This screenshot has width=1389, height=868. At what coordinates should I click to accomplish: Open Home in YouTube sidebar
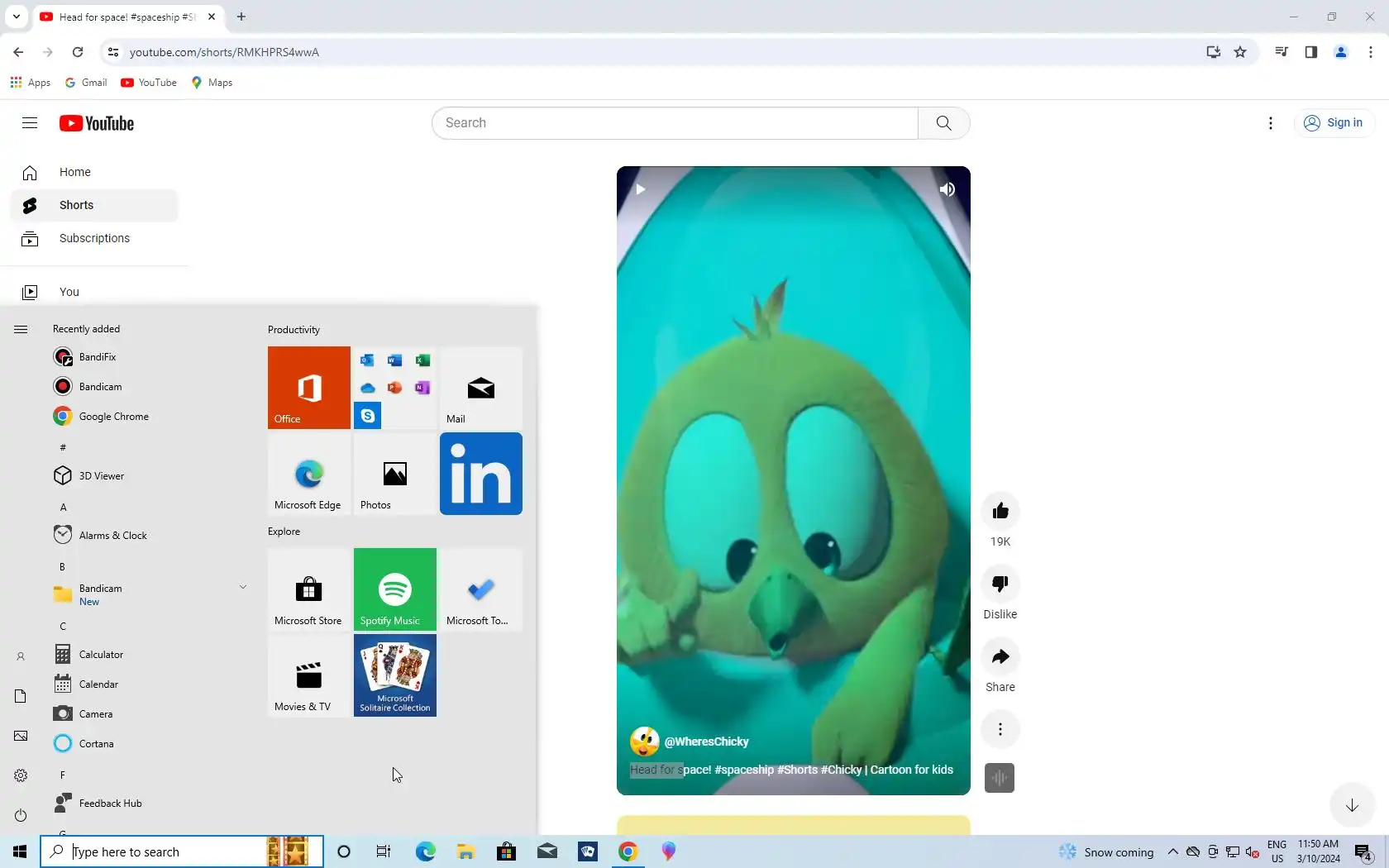(94, 172)
